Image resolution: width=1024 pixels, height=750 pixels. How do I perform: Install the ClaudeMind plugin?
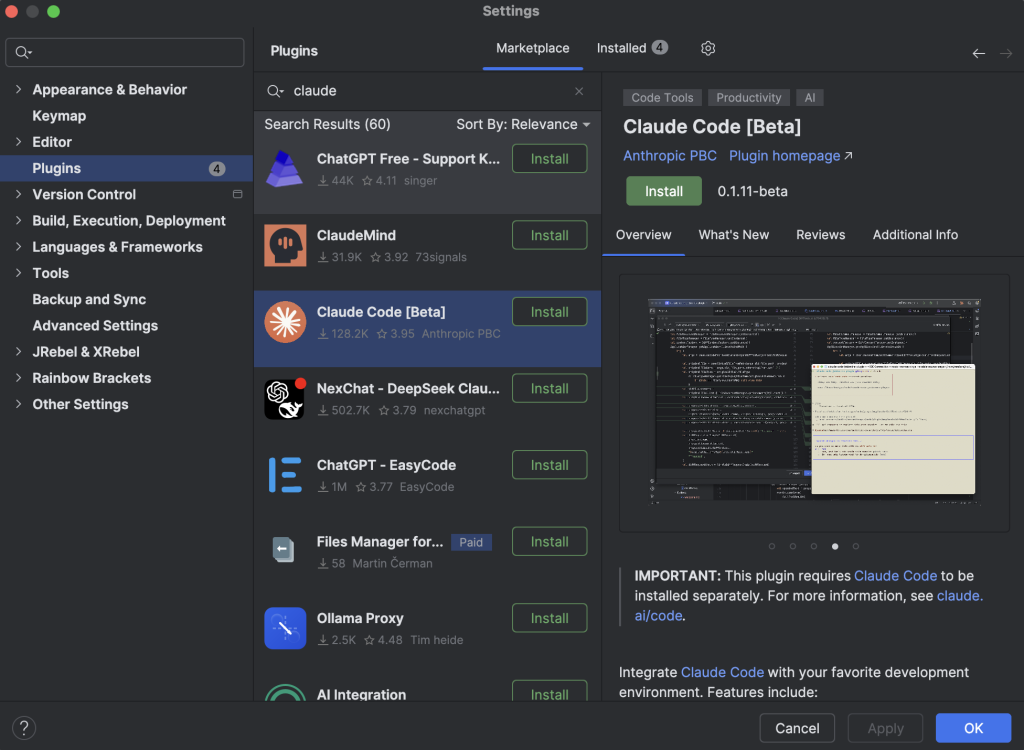549,235
